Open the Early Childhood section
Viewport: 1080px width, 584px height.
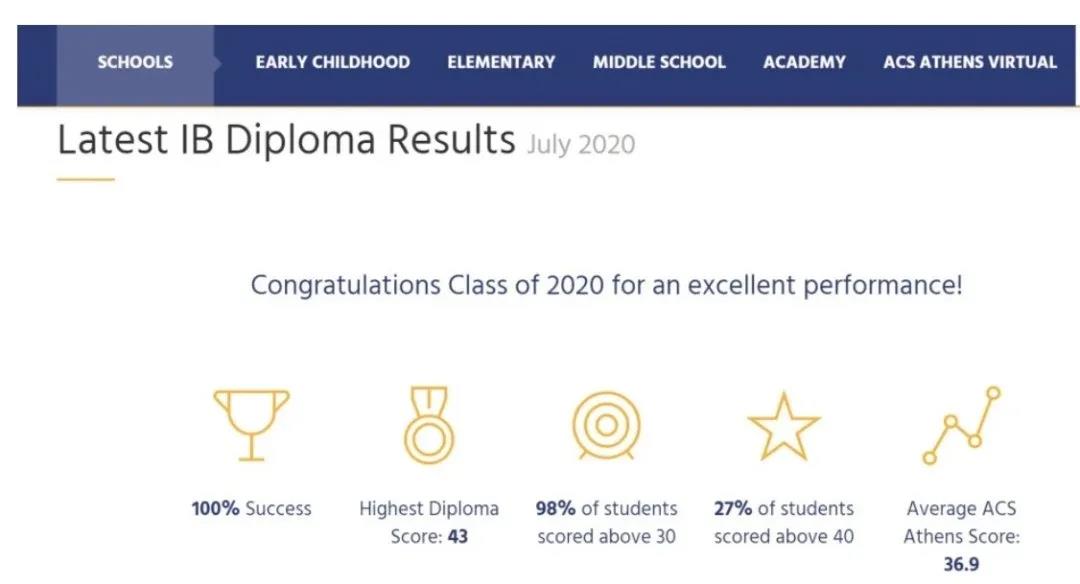333,63
